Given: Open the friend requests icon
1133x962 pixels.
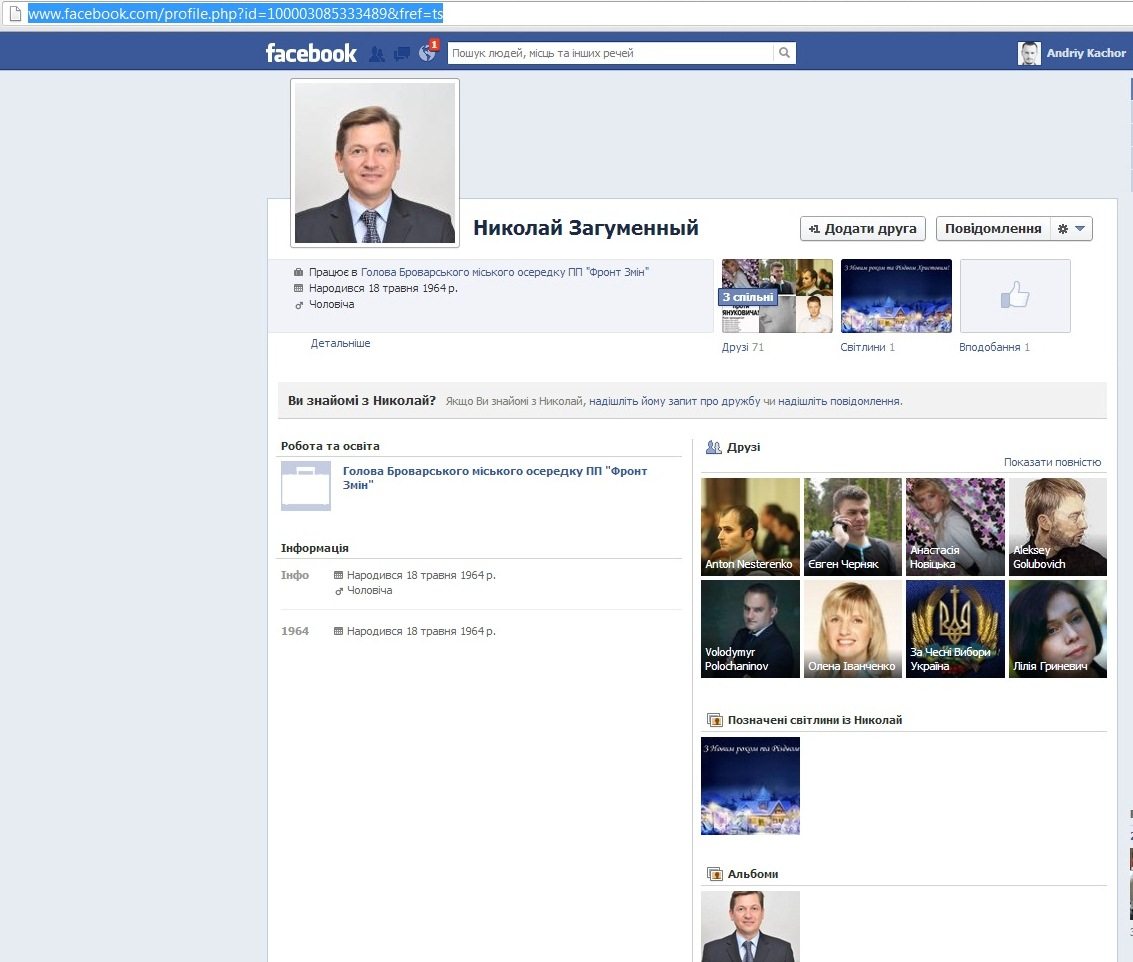Looking at the screenshot, I should 376,54.
